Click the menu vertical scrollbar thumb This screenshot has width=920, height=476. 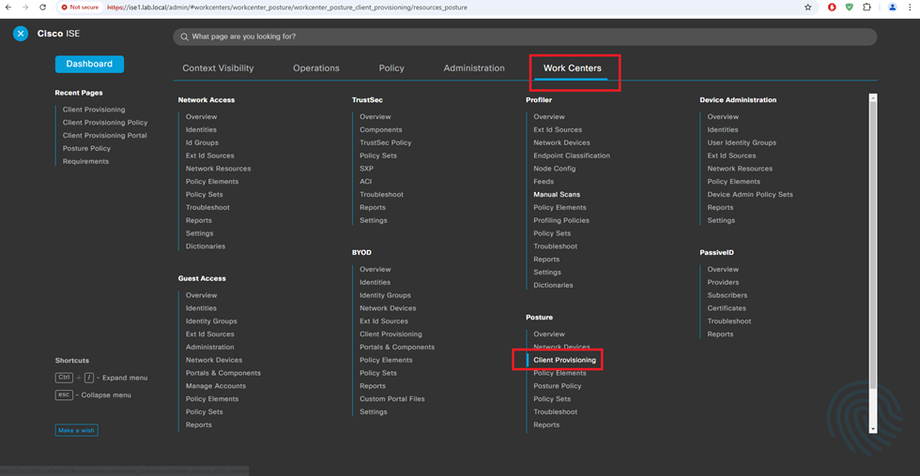coord(873,245)
